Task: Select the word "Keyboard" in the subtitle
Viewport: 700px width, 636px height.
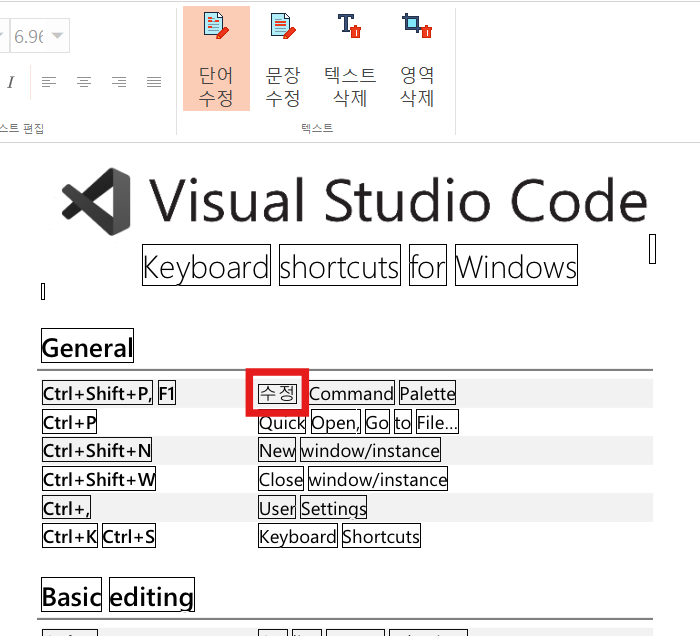Action: [x=206, y=265]
